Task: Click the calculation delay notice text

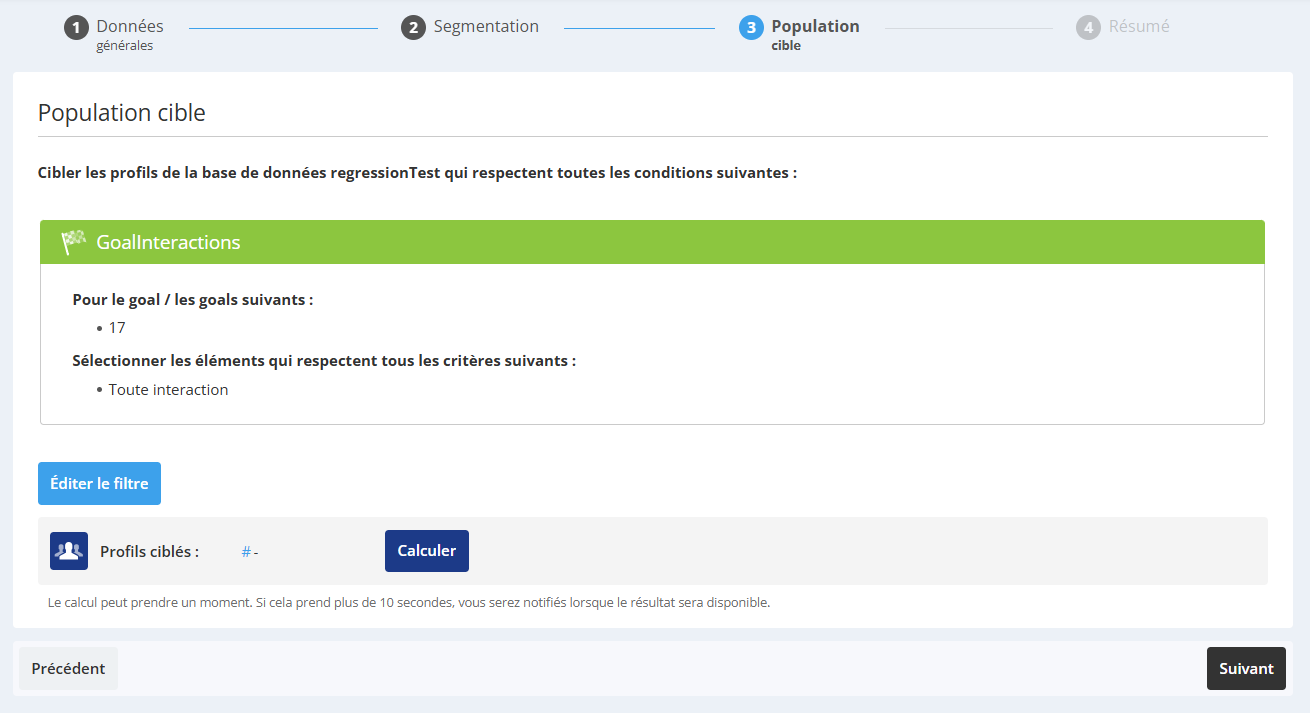Action: (409, 603)
